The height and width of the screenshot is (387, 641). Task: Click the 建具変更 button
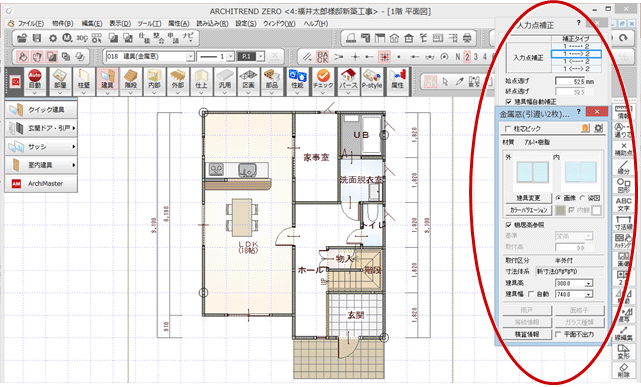point(529,198)
